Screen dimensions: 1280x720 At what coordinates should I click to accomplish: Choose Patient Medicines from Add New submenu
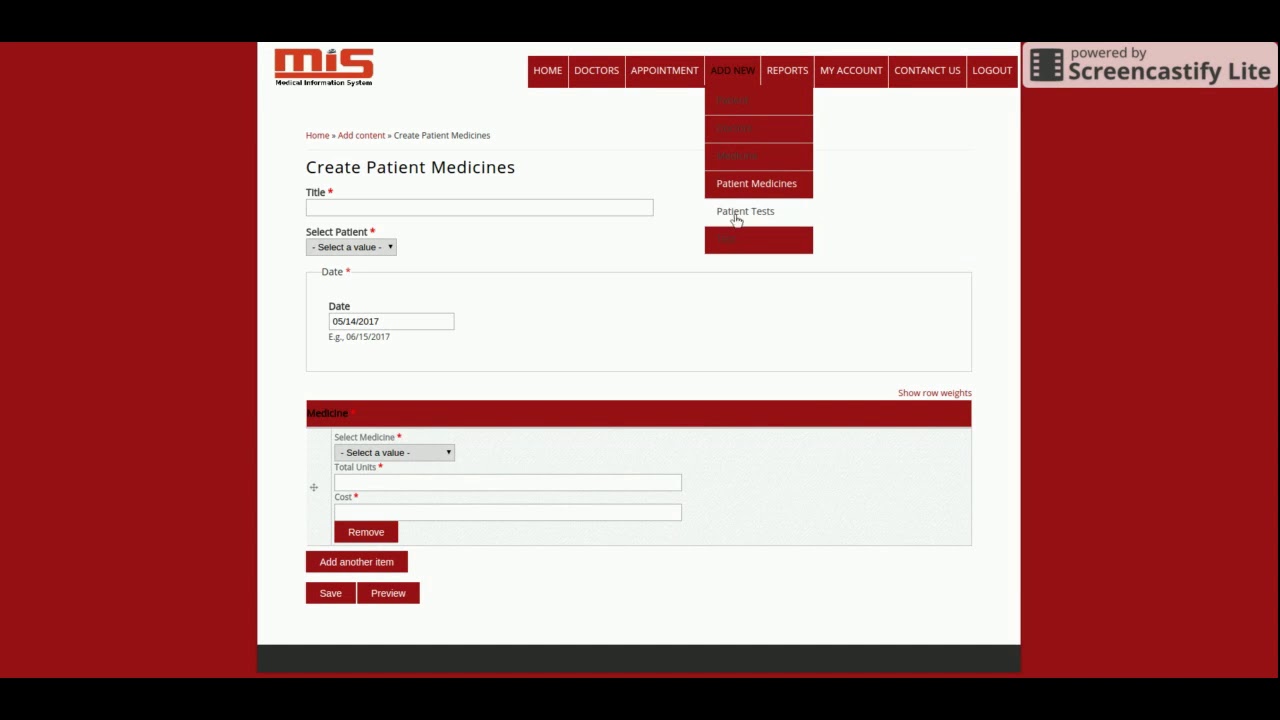(758, 184)
